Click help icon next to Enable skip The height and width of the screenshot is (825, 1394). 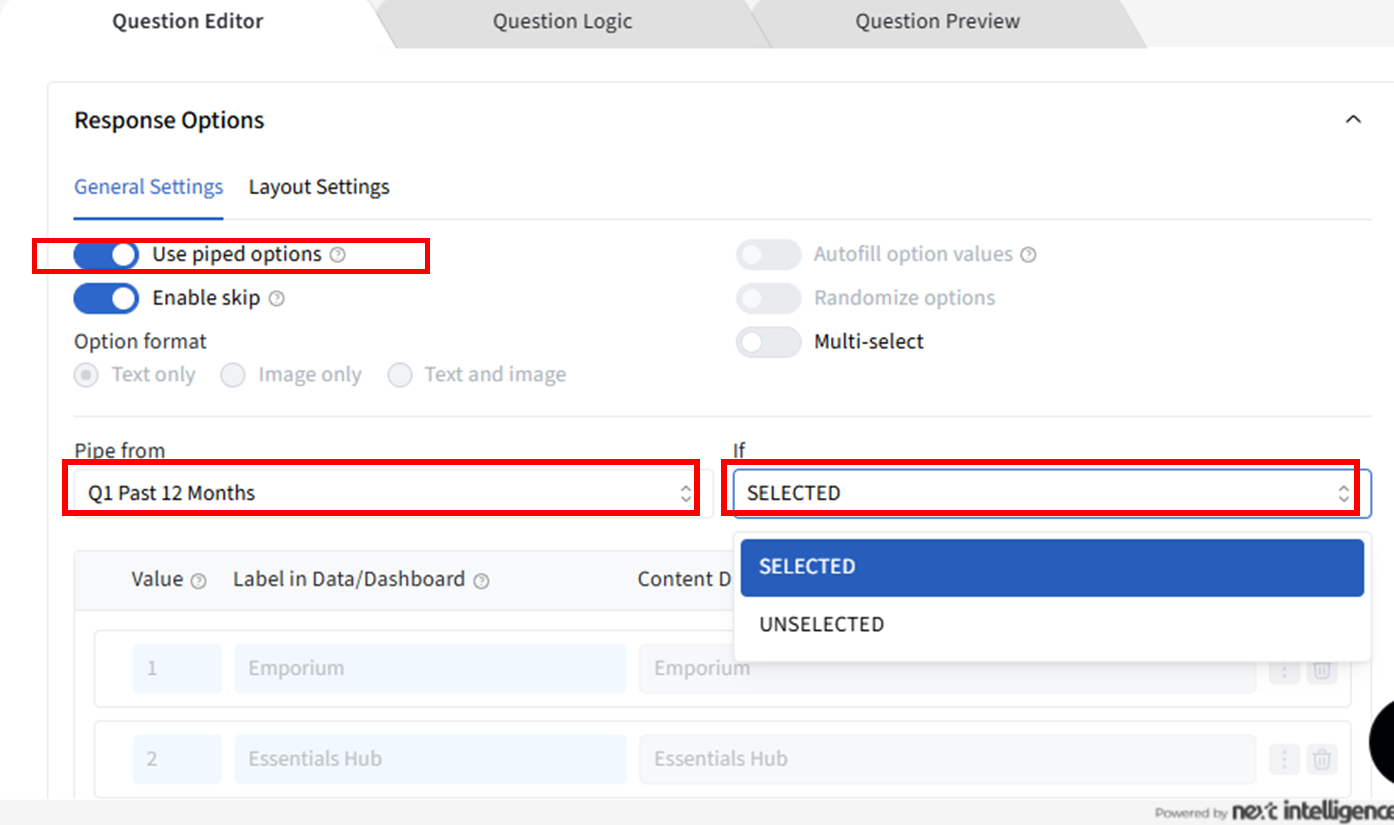pos(277,298)
